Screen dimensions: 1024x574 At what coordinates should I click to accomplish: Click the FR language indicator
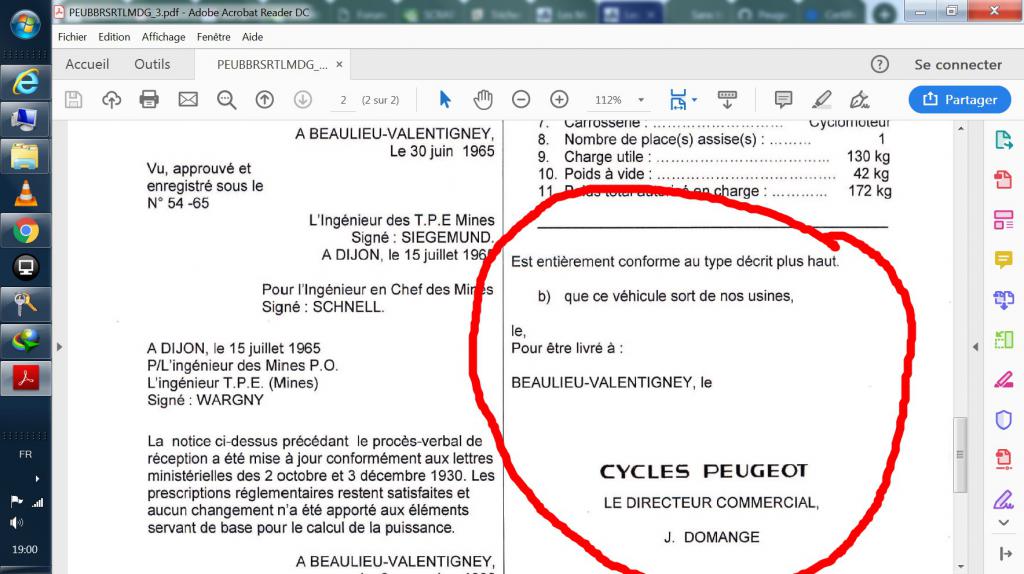(25, 454)
